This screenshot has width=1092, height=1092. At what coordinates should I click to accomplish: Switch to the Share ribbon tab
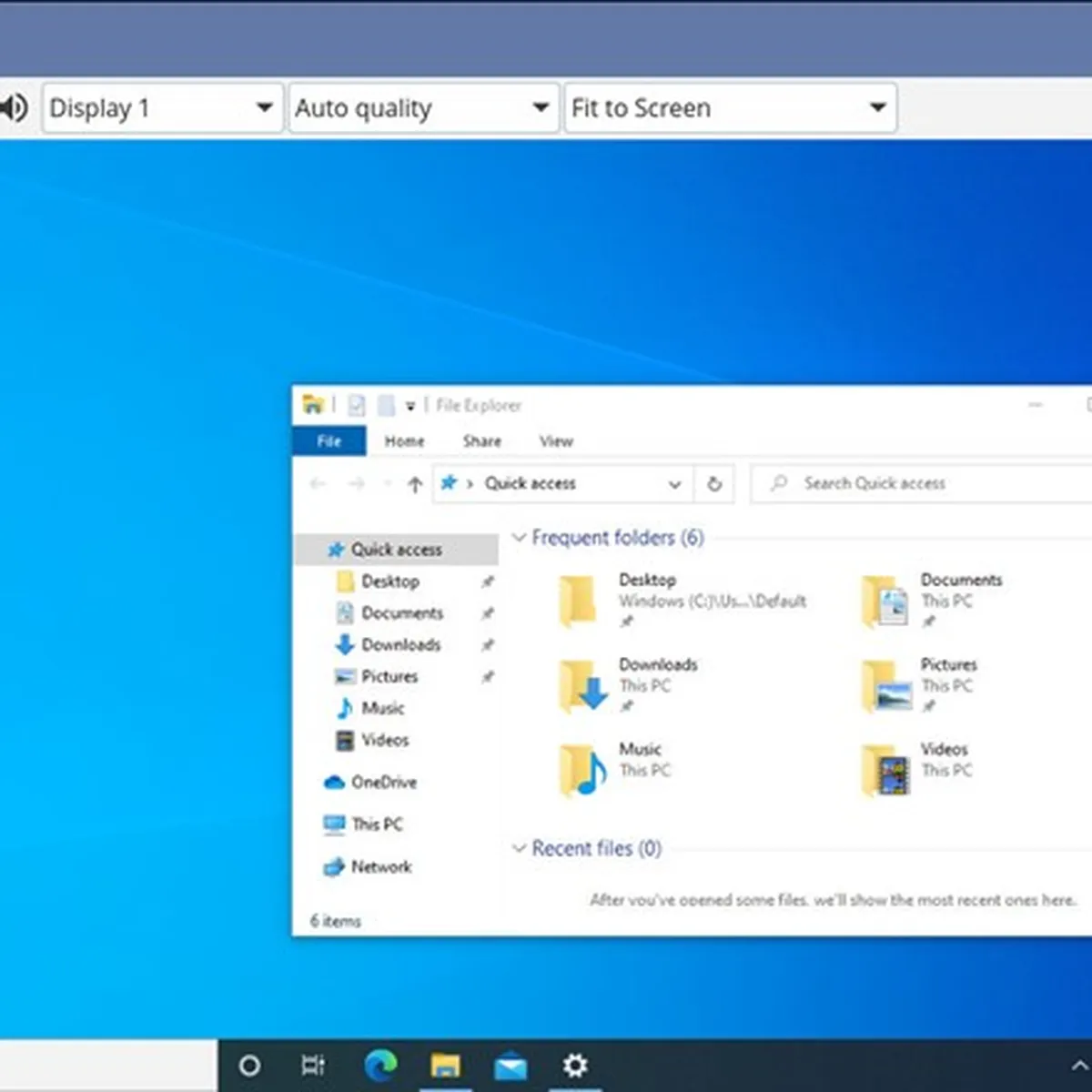point(481,441)
